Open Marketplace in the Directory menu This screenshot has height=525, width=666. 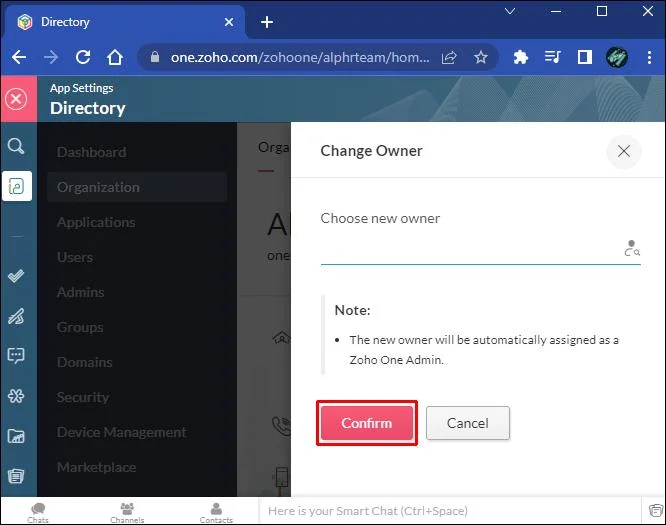(x=96, y=467)
